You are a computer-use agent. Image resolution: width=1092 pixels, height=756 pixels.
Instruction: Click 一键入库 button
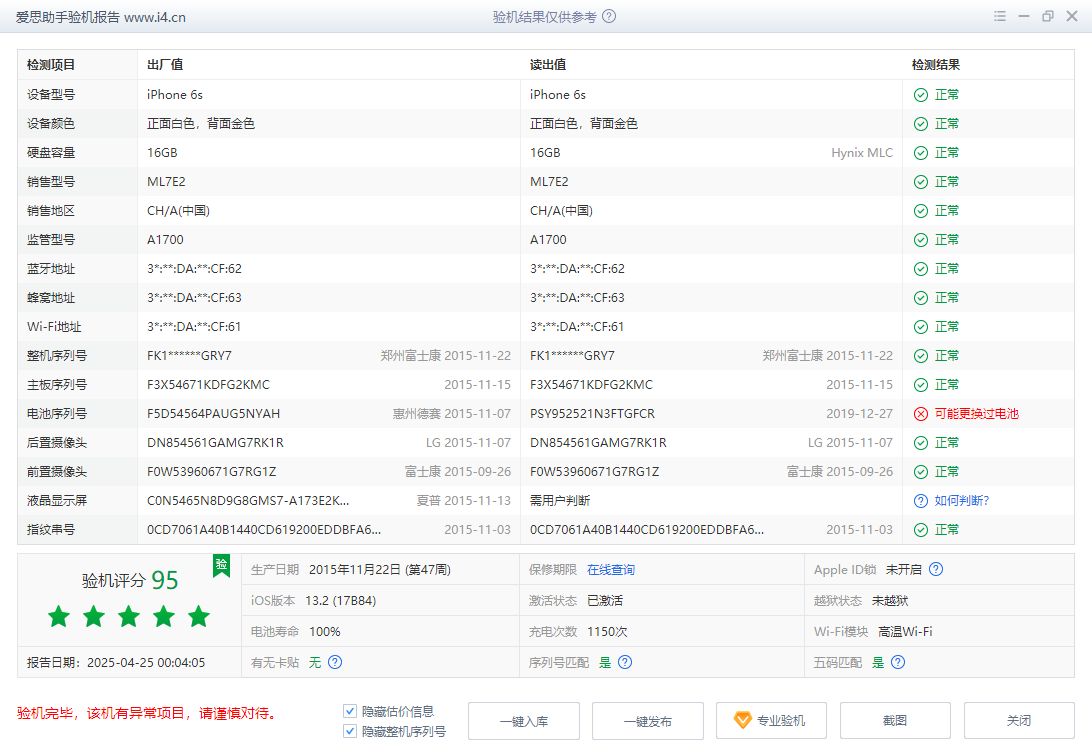point(524,721)
